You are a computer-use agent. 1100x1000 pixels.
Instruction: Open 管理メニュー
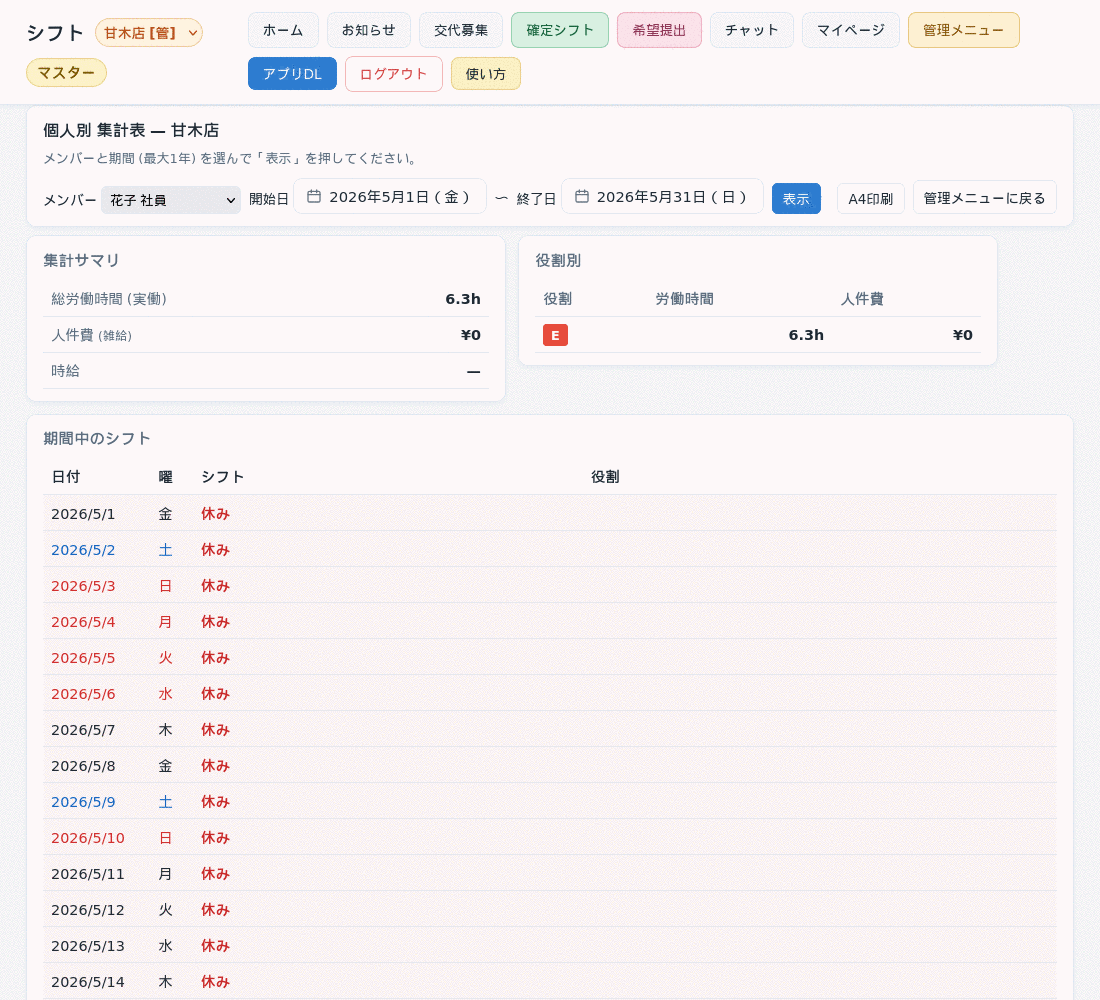pyautogui.click(x=963, y=30)
